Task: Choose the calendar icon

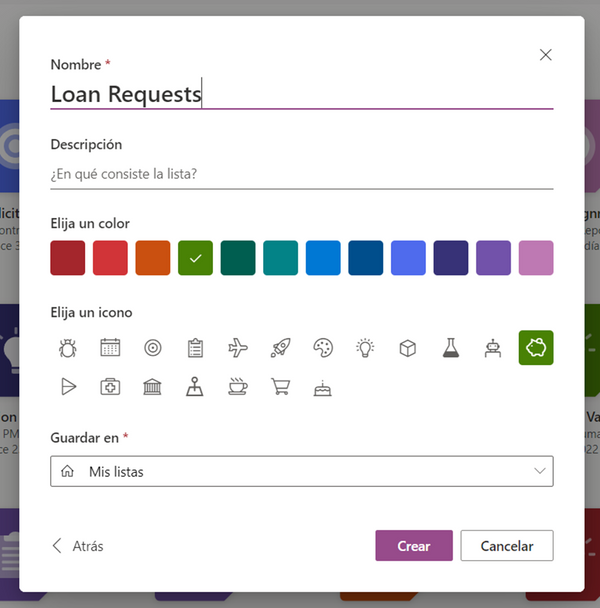Action: tap(110, 348)
